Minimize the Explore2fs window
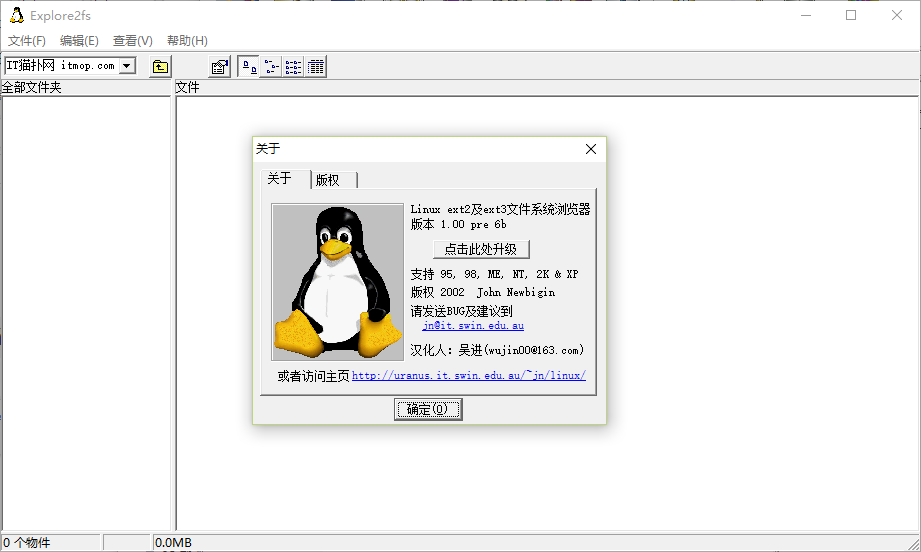This screenshot has width=921, height=552. [x=806, y=15]
